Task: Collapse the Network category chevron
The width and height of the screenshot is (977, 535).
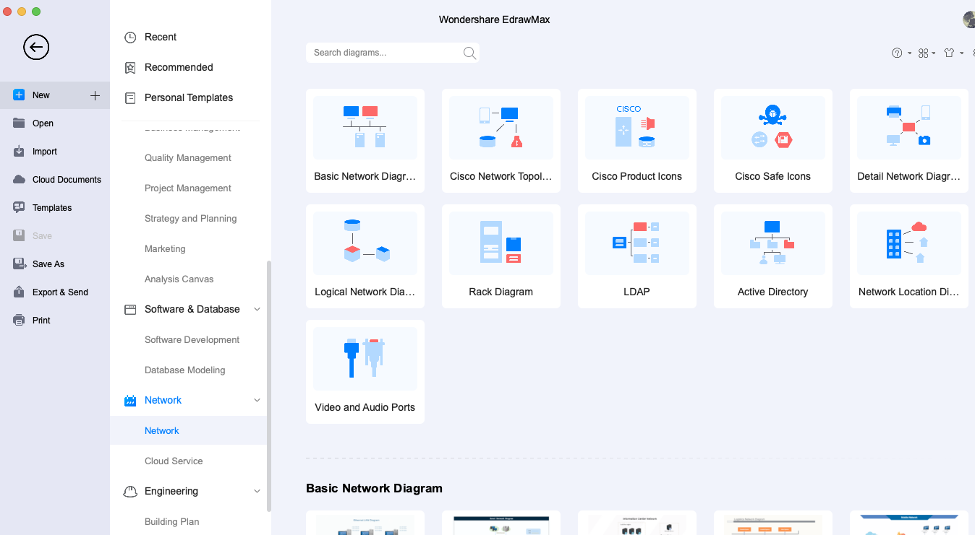Action: [257, 400]
